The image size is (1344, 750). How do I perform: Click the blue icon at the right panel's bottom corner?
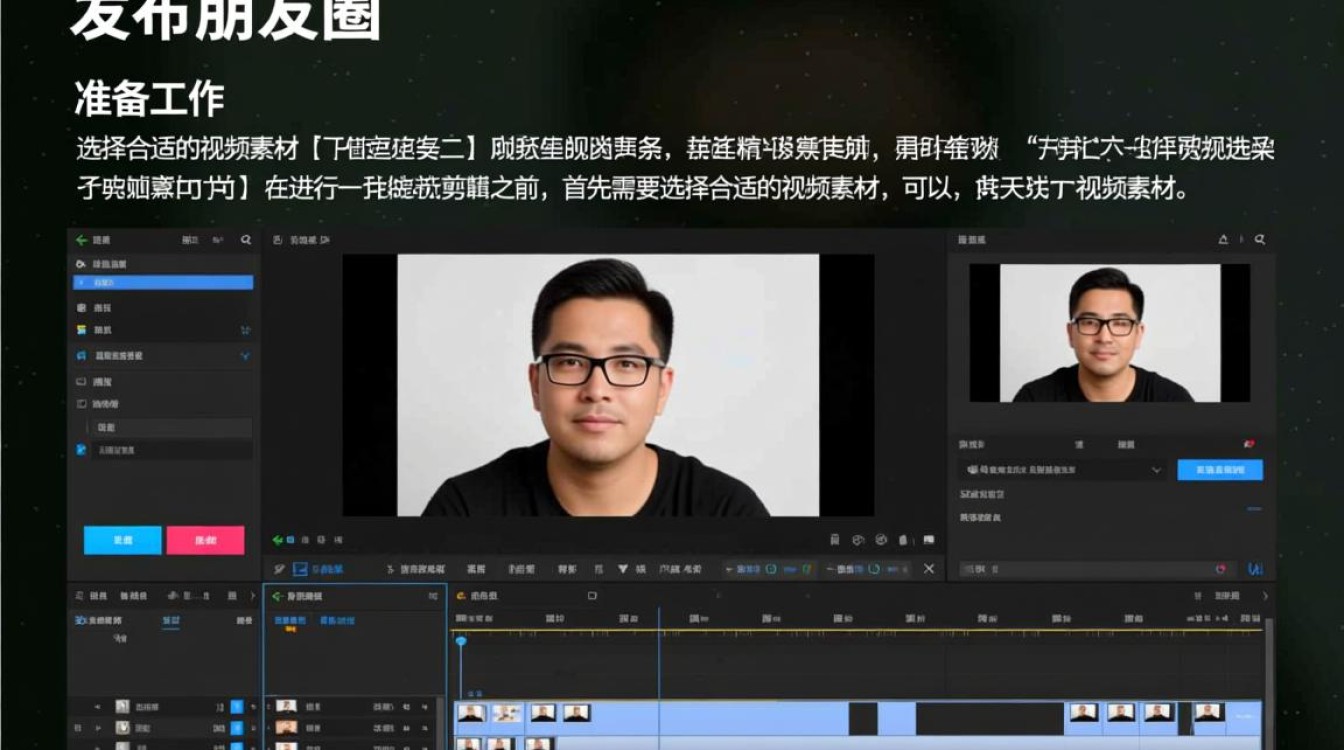[x=1255, y=569]
